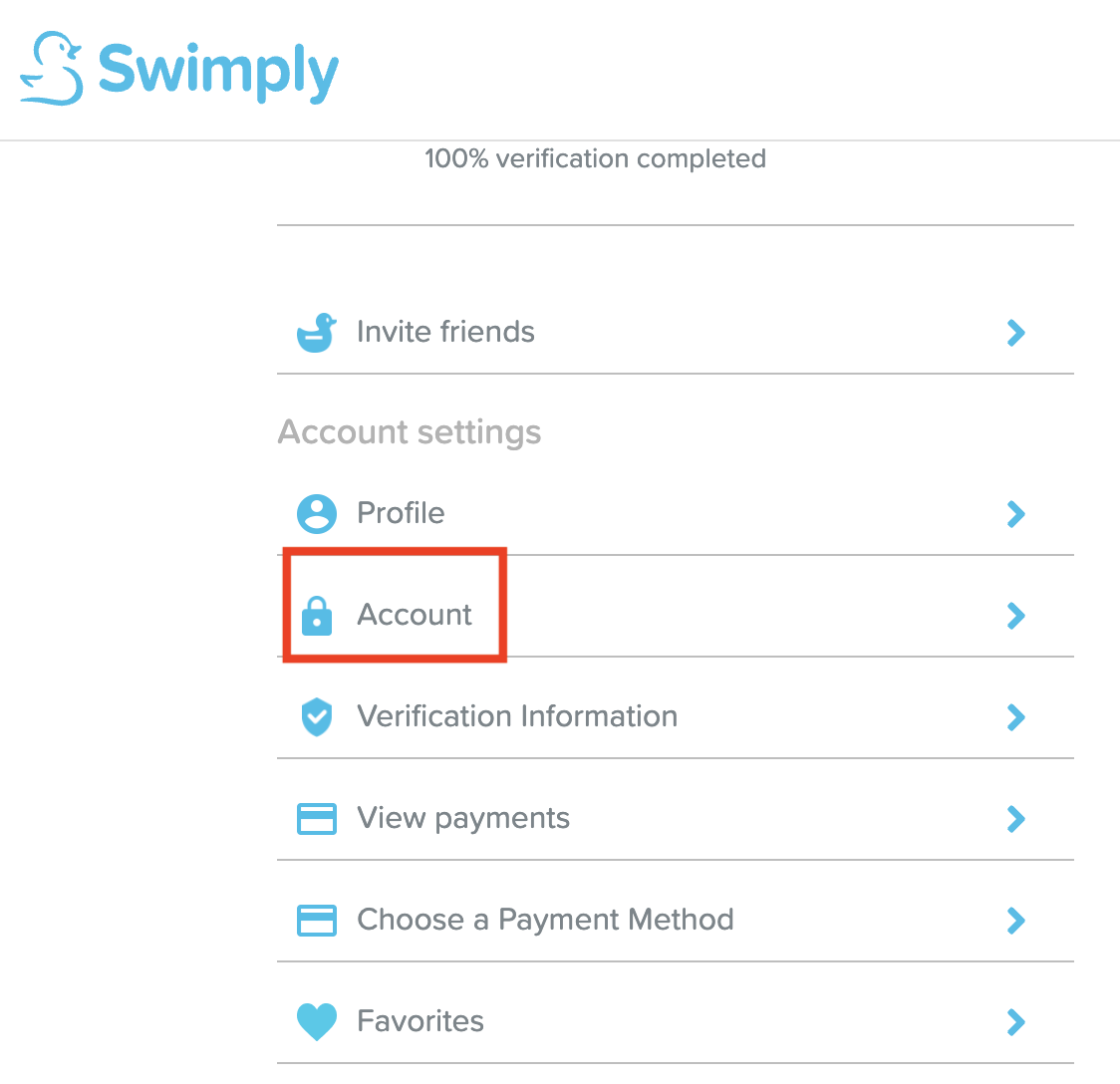The height and width of the screenshot is (1084, 1120).
Task: Open Verification Information via its right chevron
Action: pos(1015,717)
